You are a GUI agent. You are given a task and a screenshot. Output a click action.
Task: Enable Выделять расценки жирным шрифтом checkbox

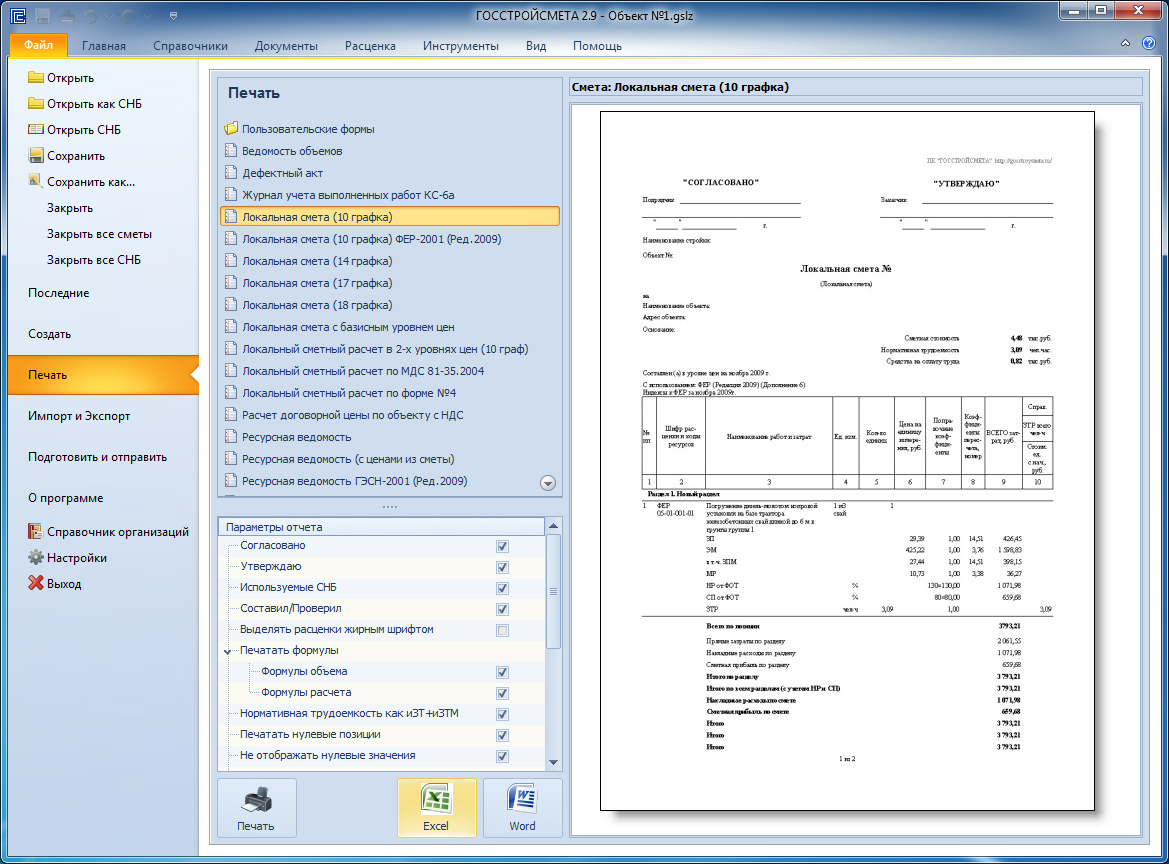(x=502, y=630)
